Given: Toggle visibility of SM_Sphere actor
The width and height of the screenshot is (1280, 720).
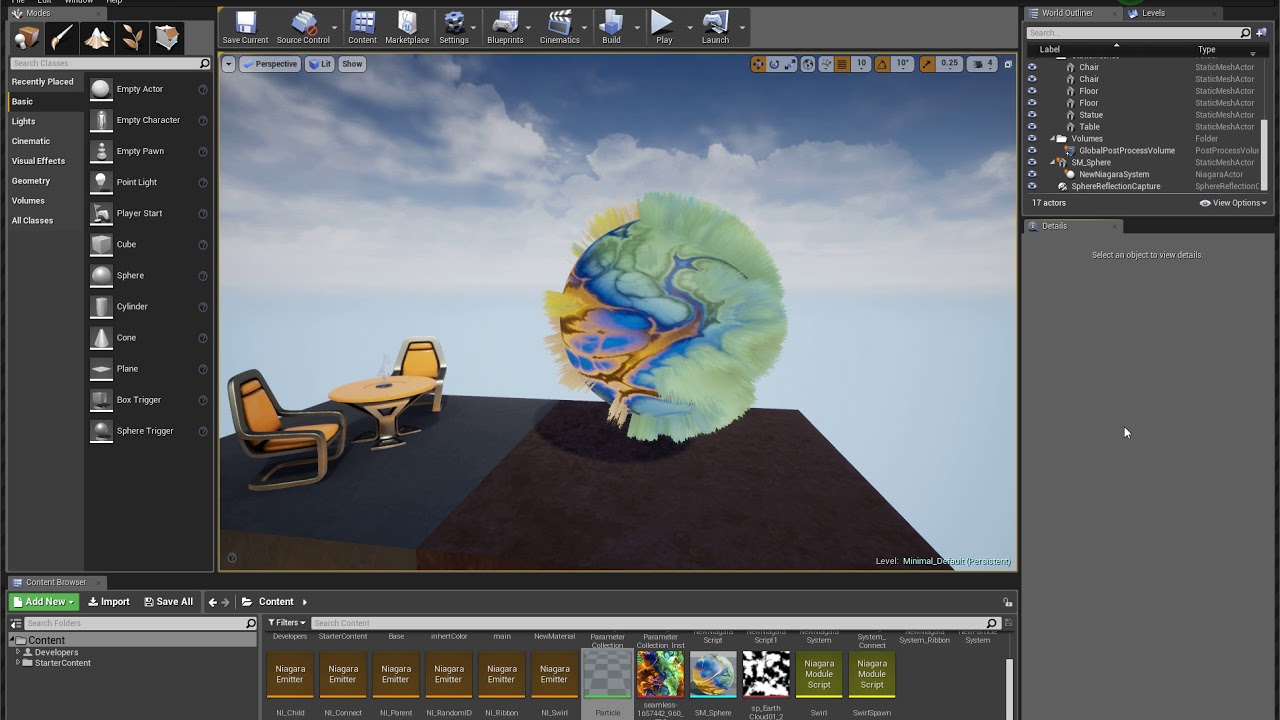Looking at the screenshot, I should 1032,163.
